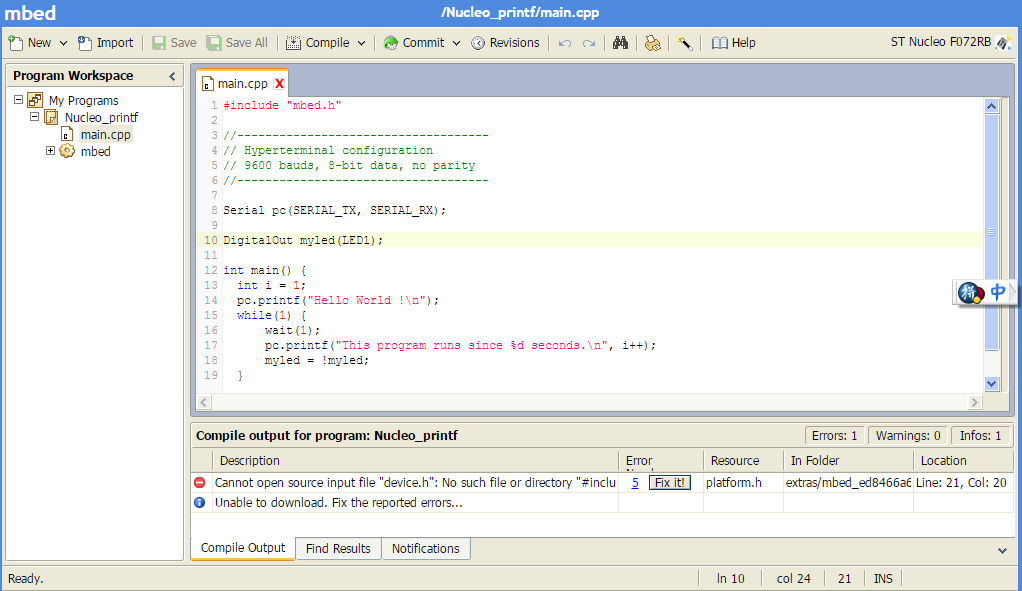The image size is (1022, 591).
Task: Select Nucleo_printf program folder
Action: 101,117
